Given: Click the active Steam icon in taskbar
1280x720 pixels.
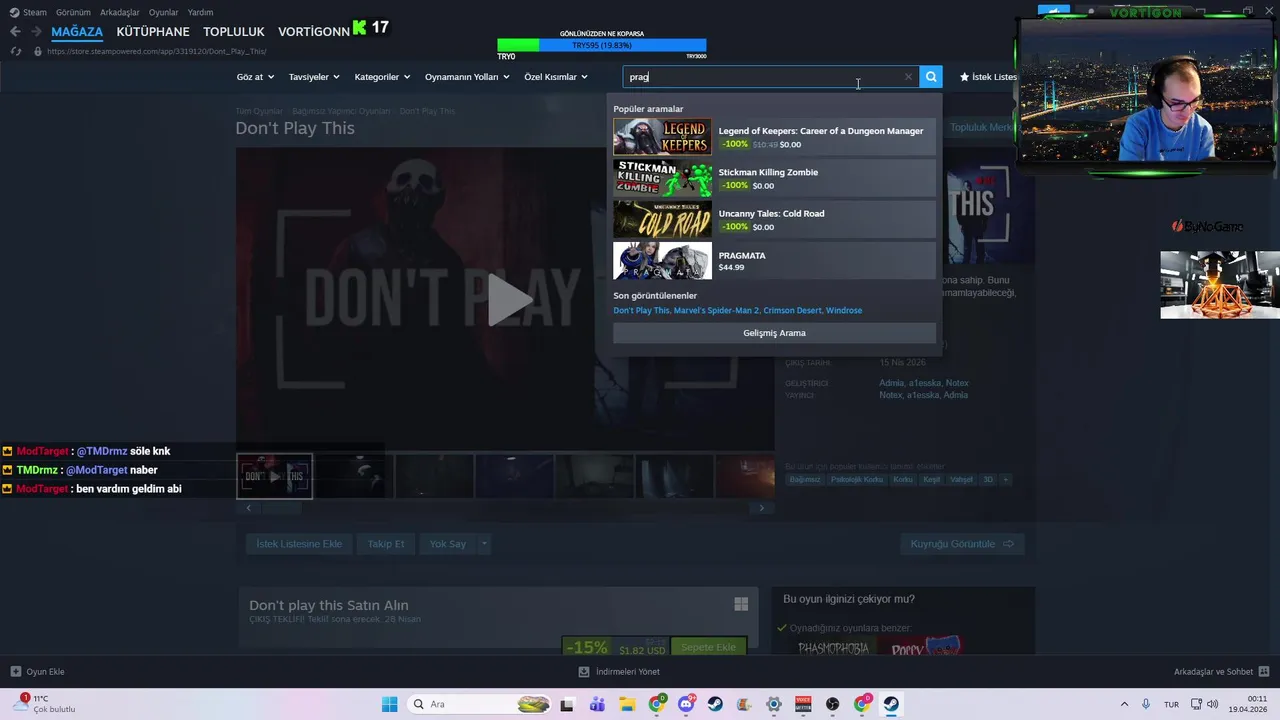Looking at the screenshot, I should [890, 704].
